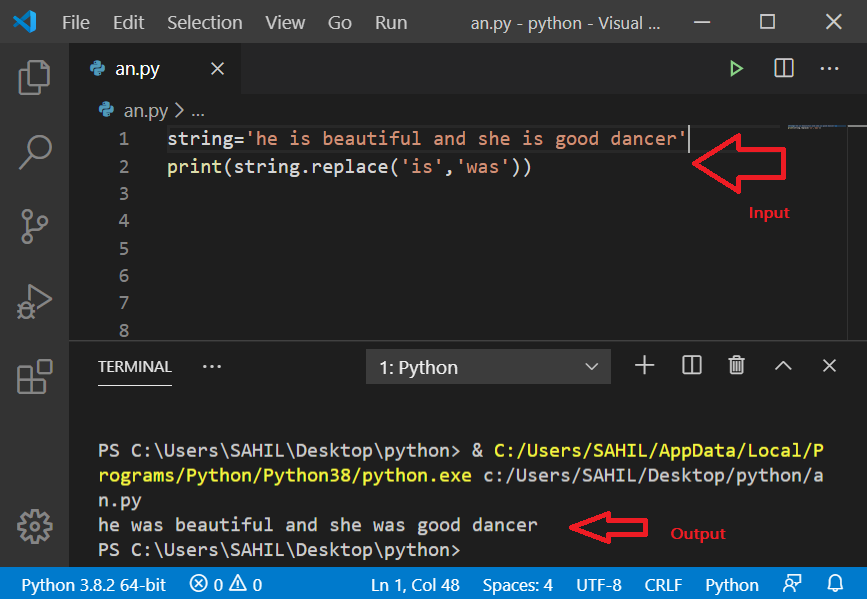Click line number 3 in gutter

click(x=124, y=194)
